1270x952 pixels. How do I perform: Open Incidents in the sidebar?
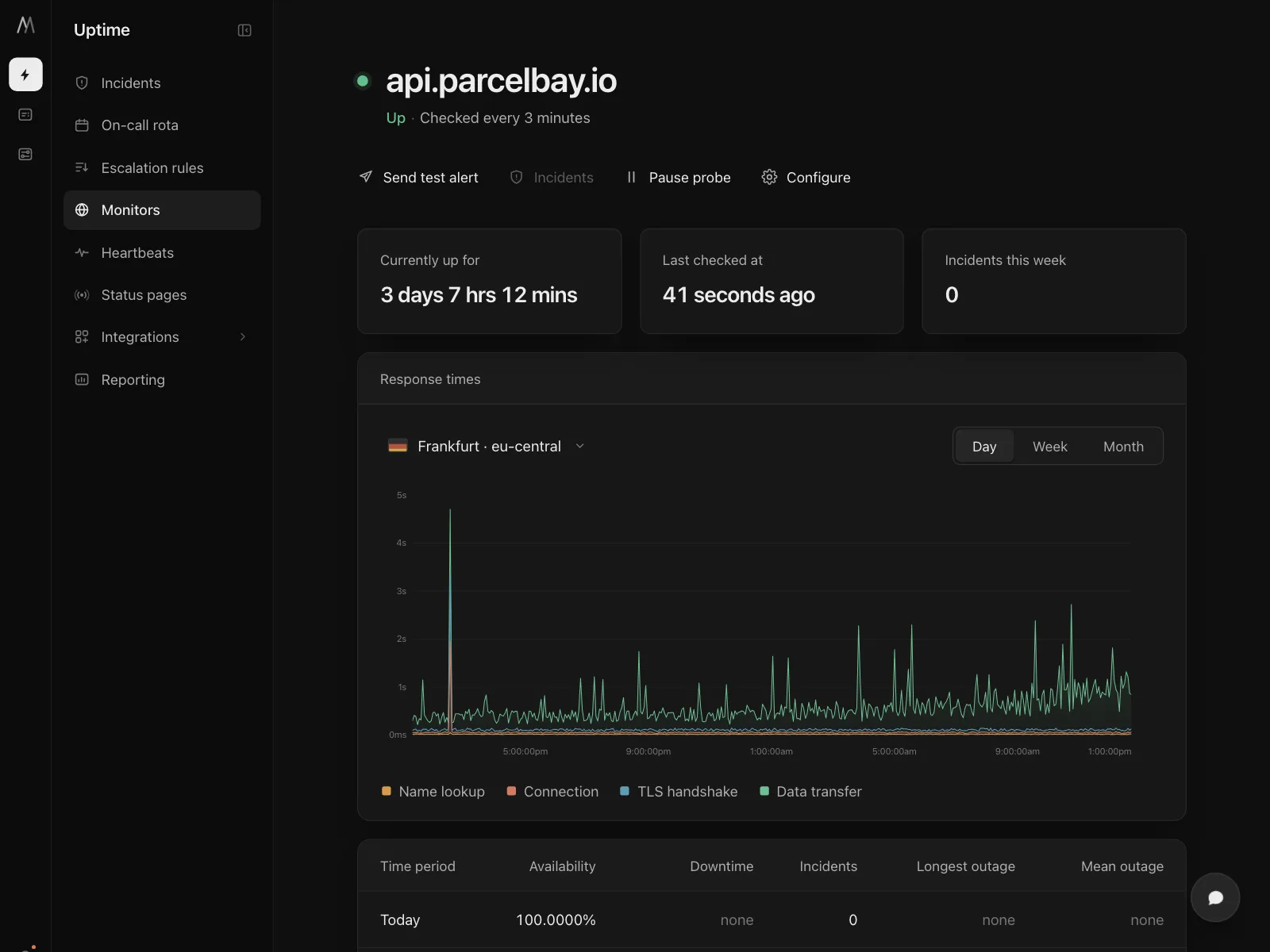[162, 83]
